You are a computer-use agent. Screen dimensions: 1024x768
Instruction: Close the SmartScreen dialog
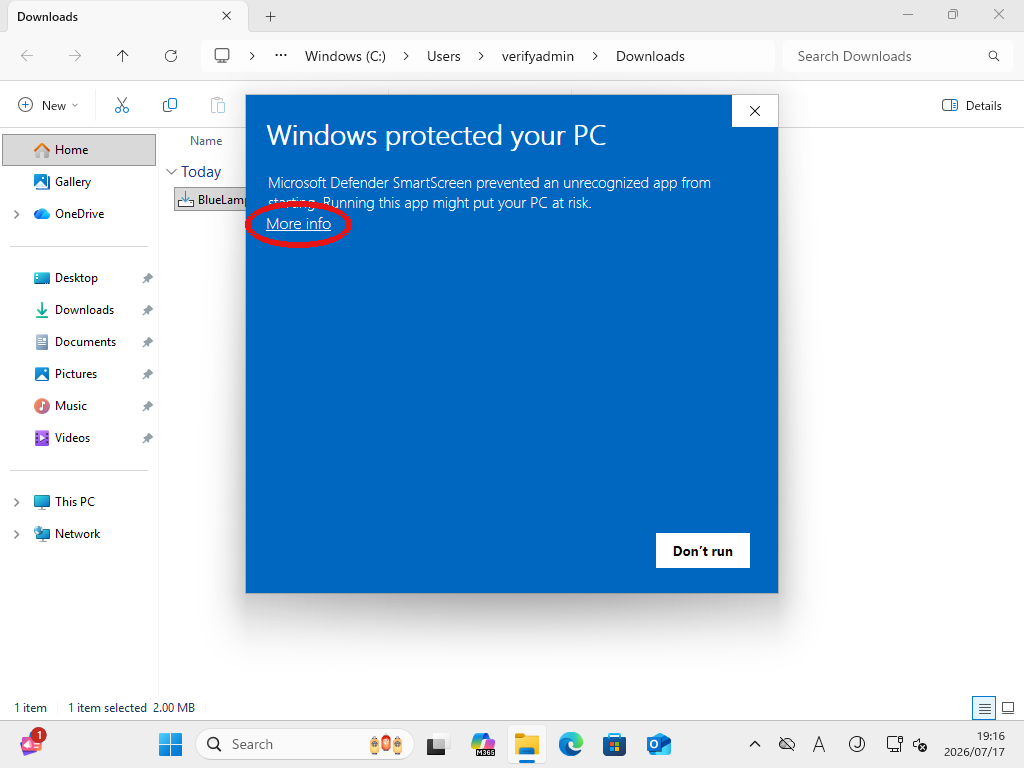755,111
